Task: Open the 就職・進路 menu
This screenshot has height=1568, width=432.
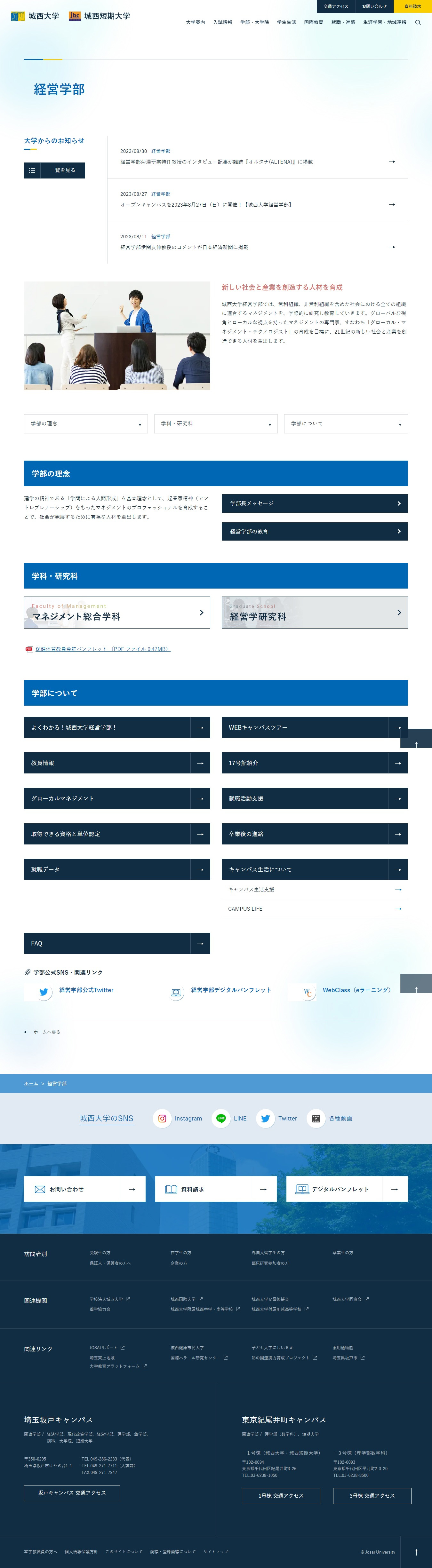Action: pyautogui.click(x=343, y=22)
